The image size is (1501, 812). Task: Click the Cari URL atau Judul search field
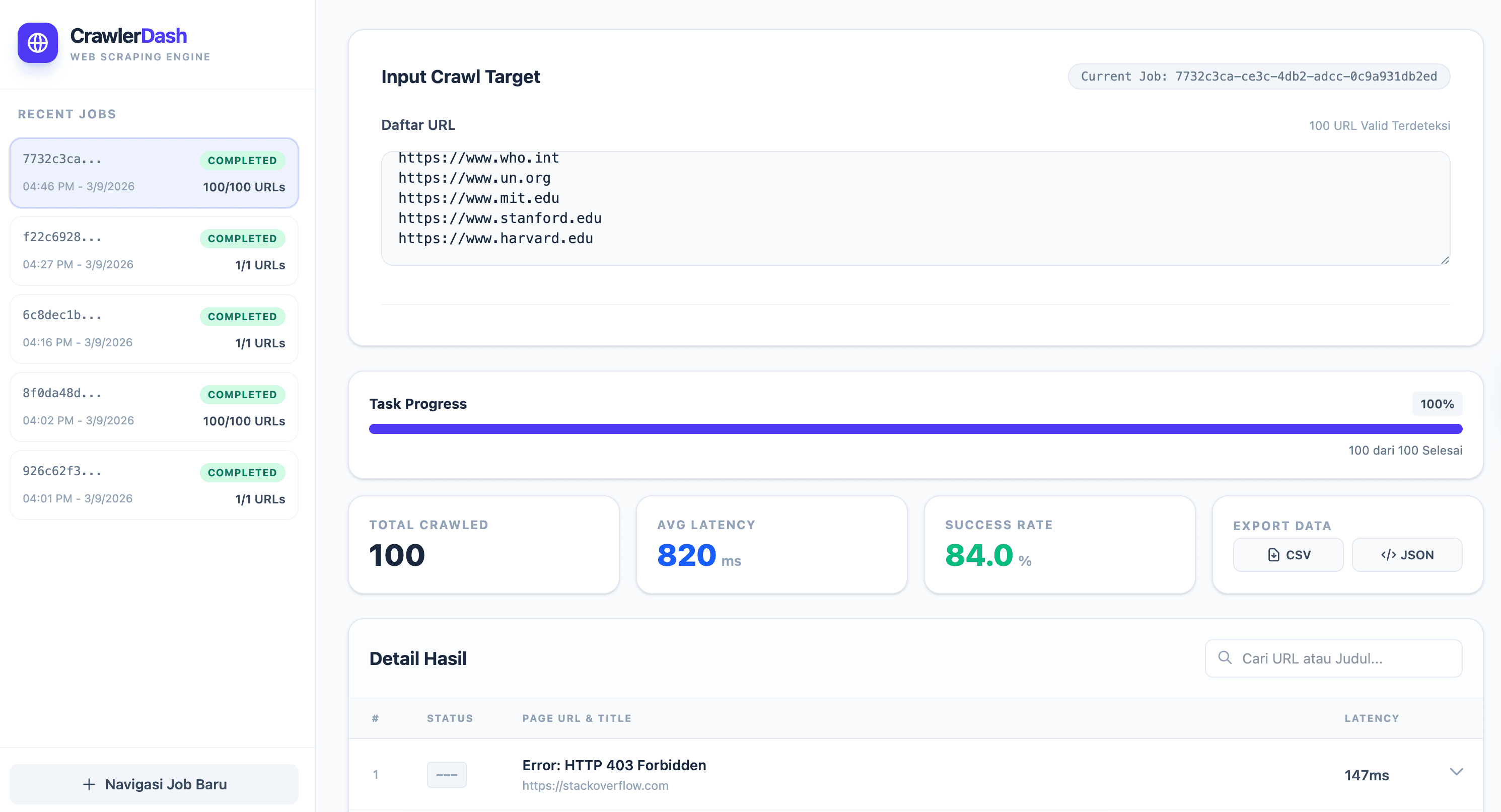[x=1333, y=658]
